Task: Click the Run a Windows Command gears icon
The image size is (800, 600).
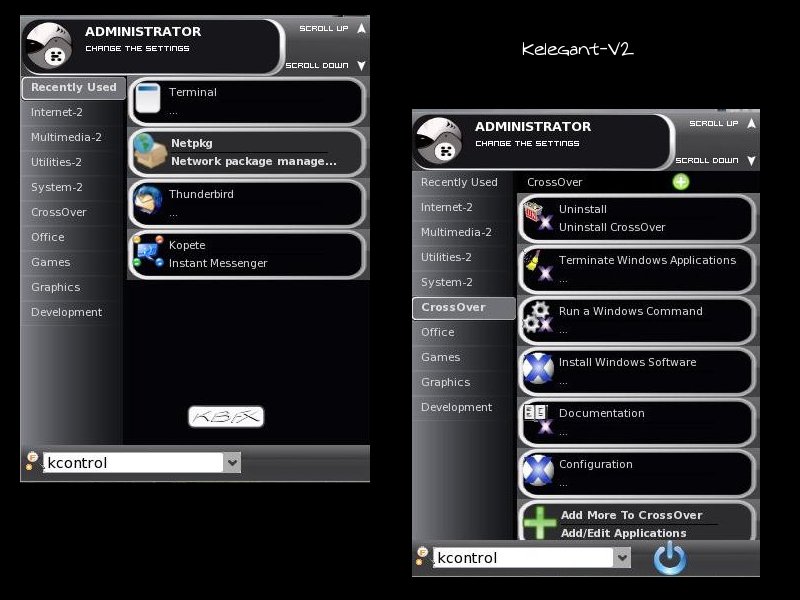Action: click(538, 317)
